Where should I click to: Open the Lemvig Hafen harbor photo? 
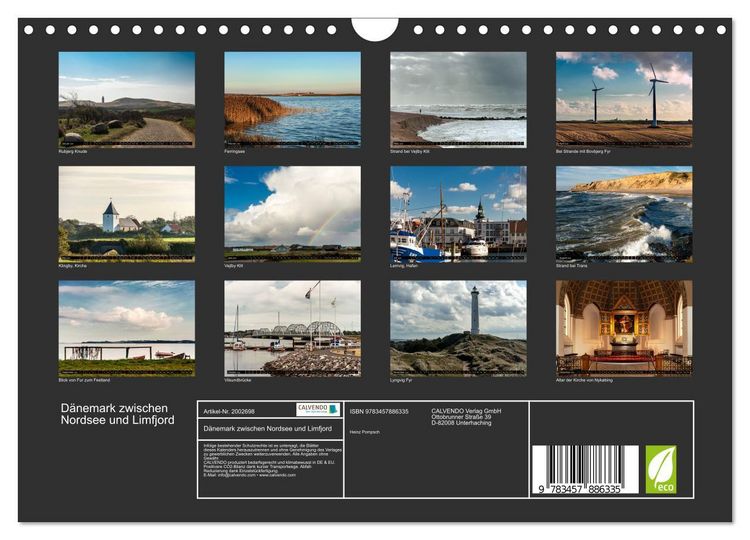click(458, 214)
